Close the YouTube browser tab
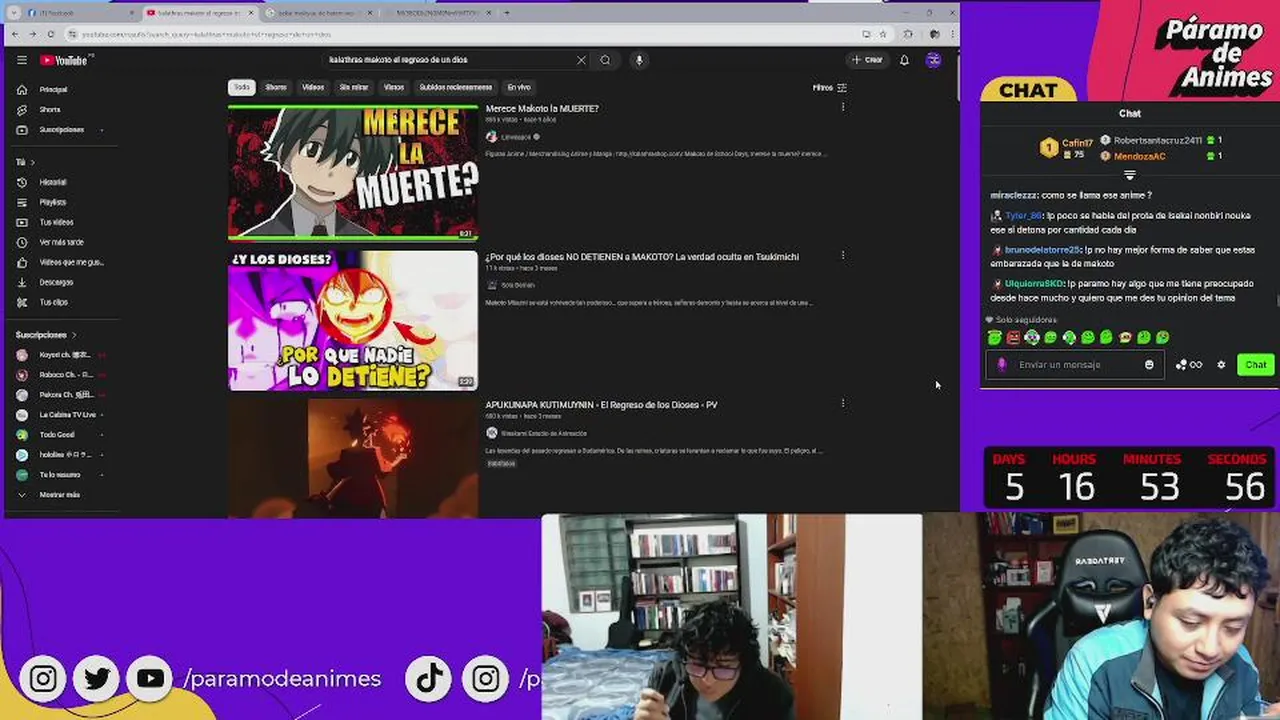This screenshot has width=1280, height=720. point(250,13)
